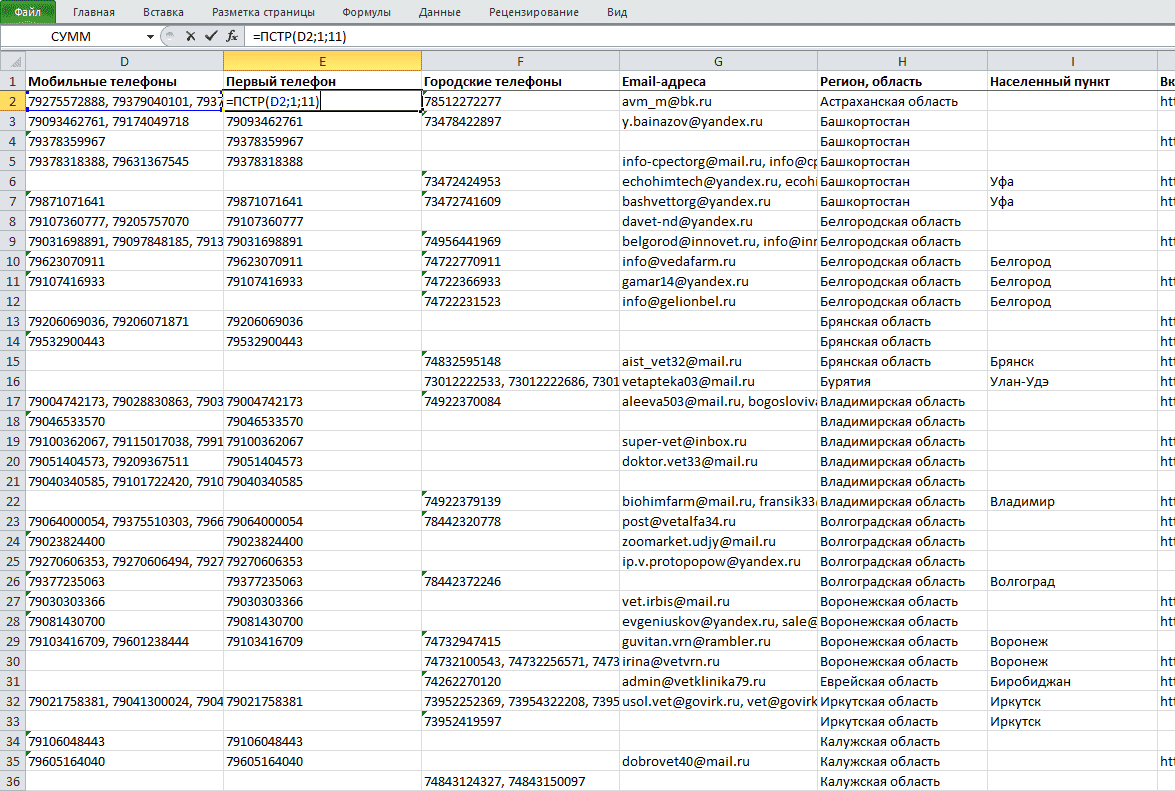Select cell with vetapteka03@mail.ru

tap(718, 381)
